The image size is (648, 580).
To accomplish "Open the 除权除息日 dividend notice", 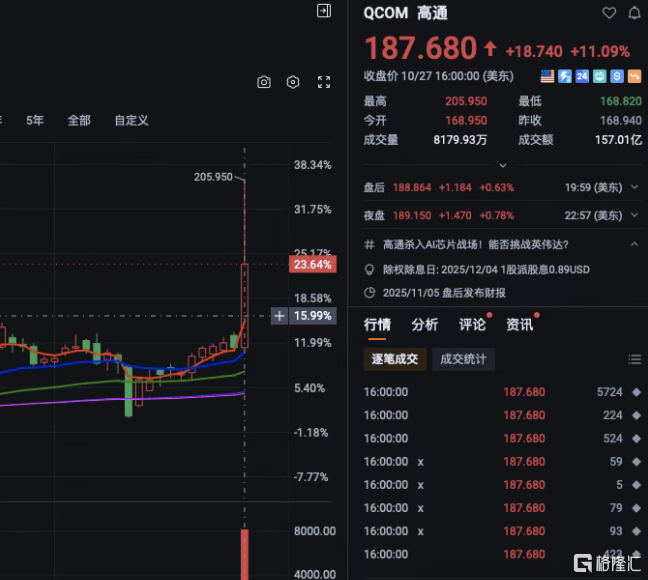I will [x=486, y=270].
